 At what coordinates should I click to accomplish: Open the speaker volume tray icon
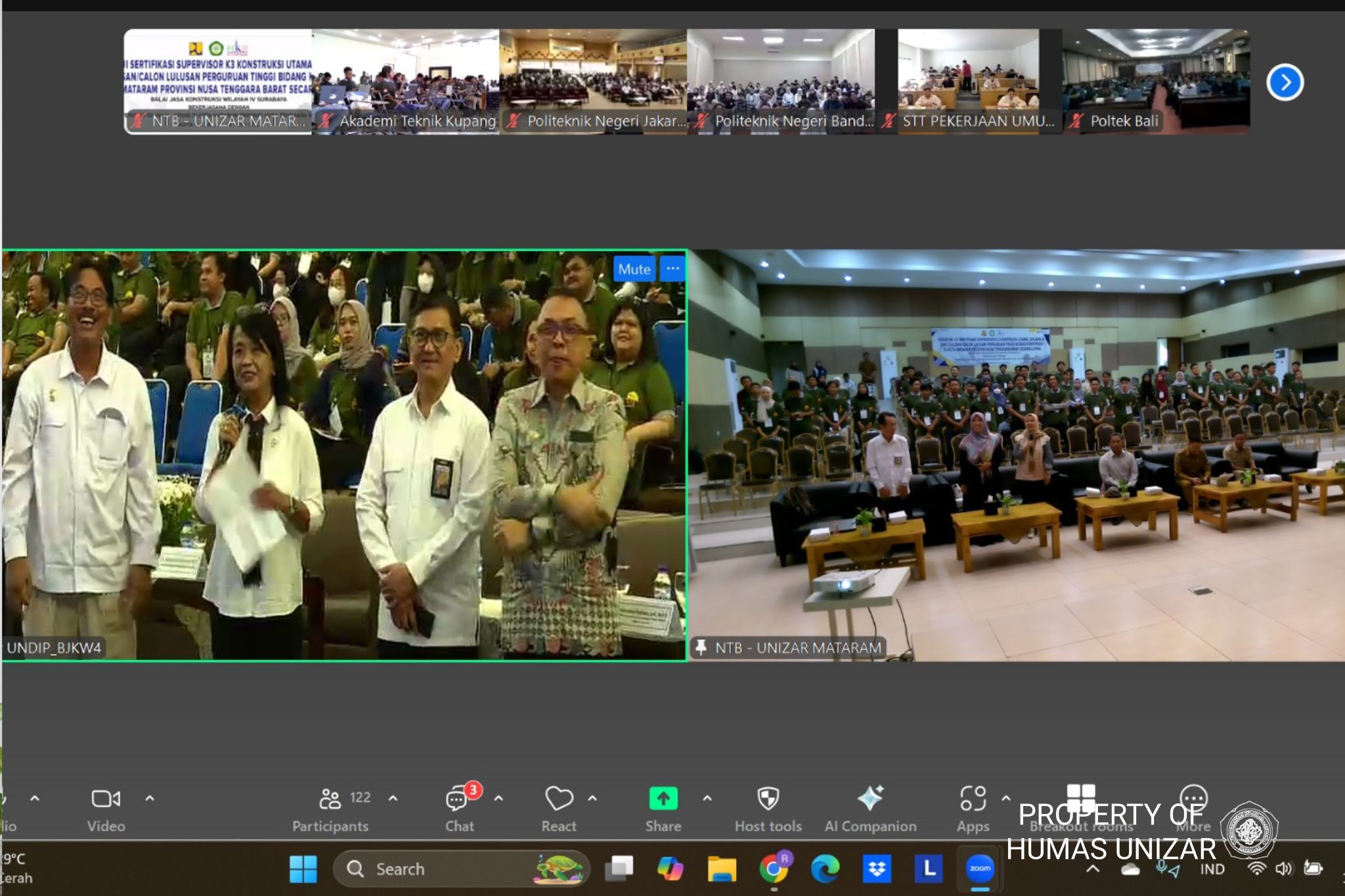tap(1284, 869)
